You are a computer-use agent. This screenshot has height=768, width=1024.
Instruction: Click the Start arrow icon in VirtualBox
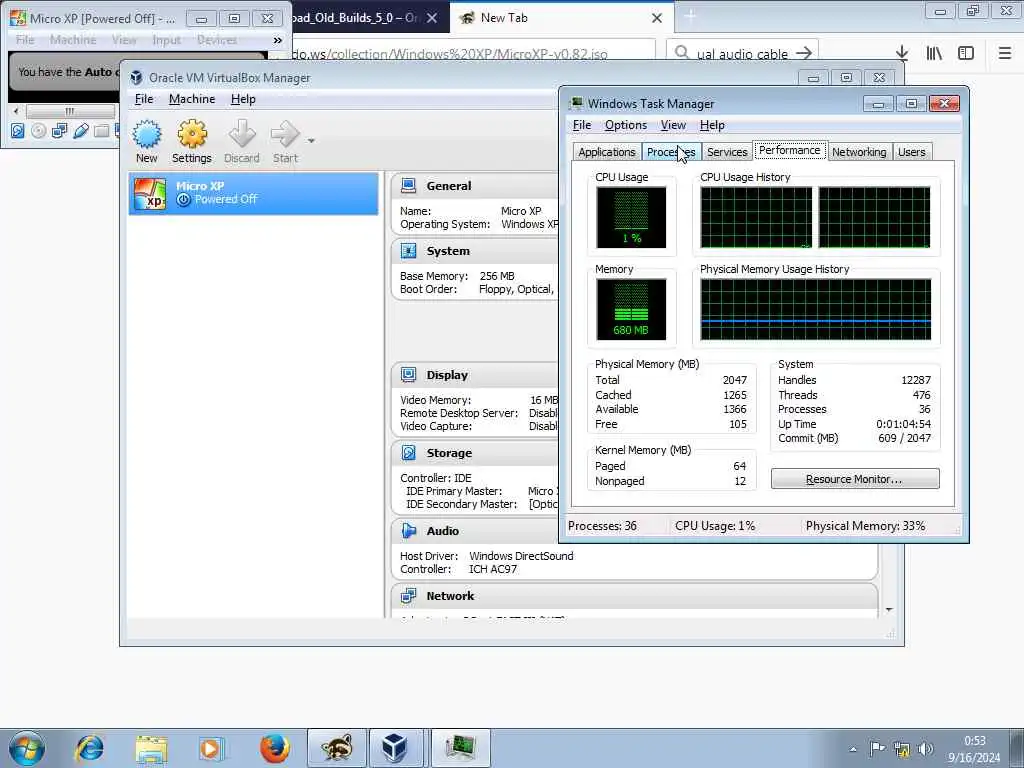click(x=285, y=134)
